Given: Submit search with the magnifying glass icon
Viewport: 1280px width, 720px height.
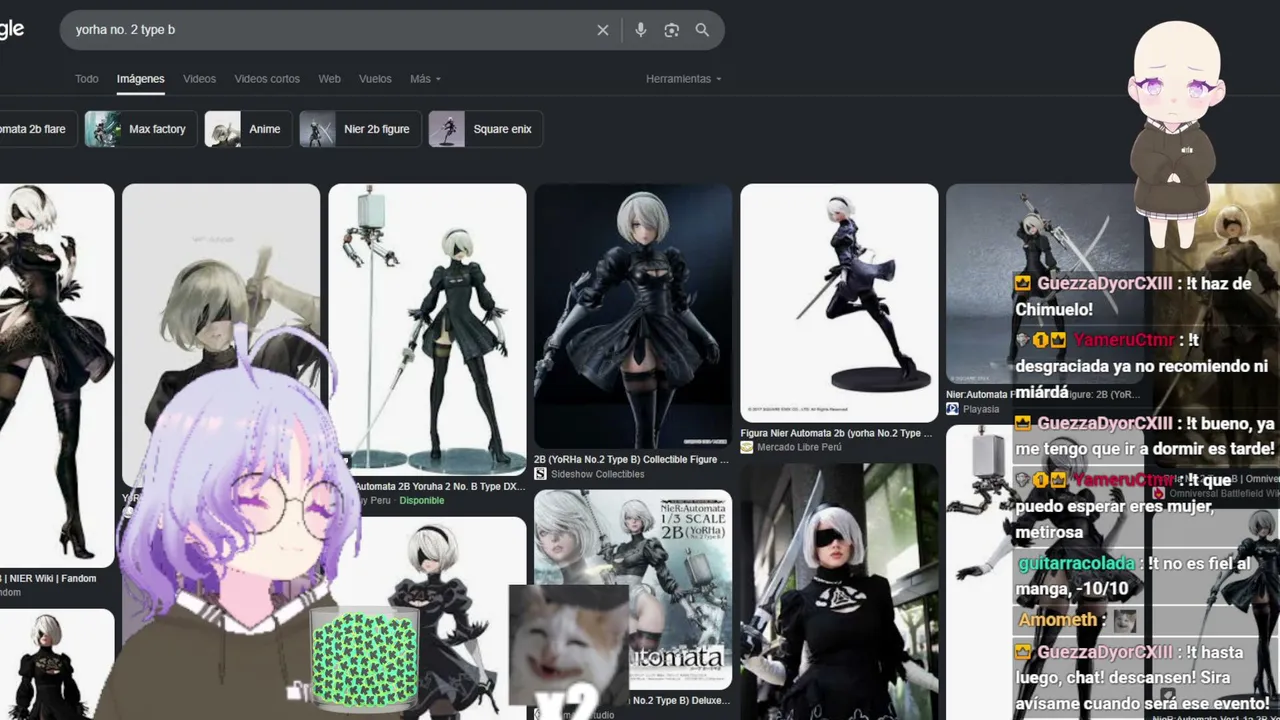Looking at the screenshot, I should click(x=702, y=30).
